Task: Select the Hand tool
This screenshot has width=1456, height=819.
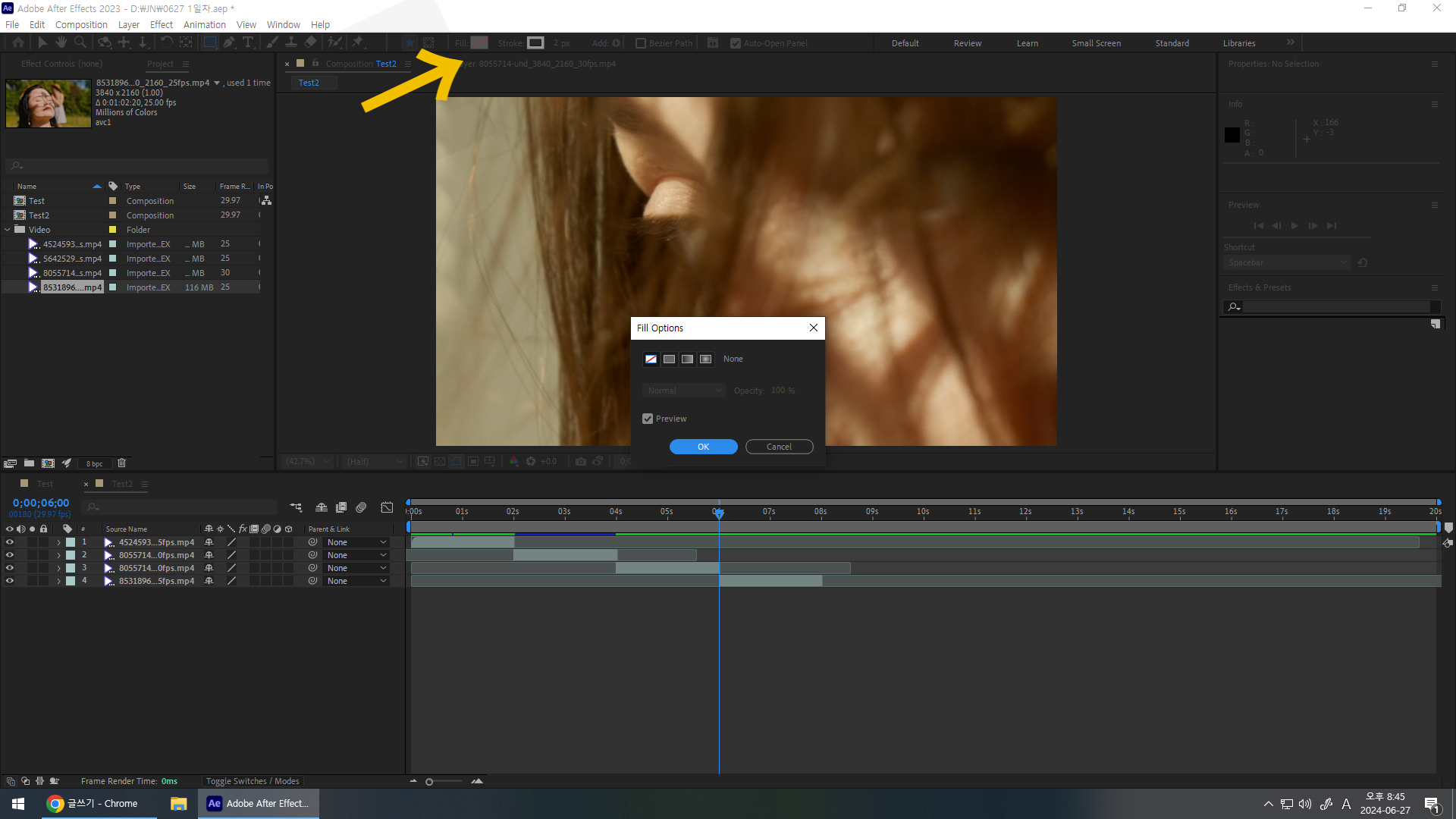Action: [x=61, y=42]
